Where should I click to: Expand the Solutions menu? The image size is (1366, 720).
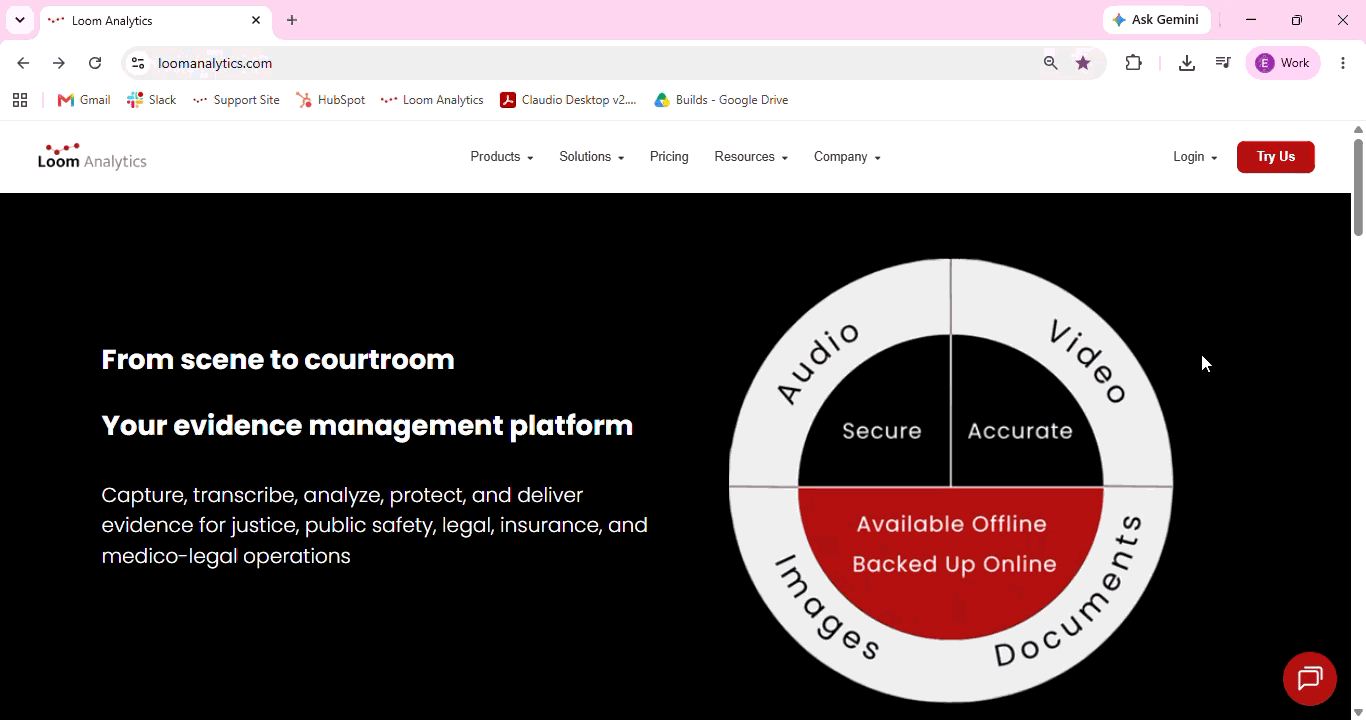[x=592, y=157]
